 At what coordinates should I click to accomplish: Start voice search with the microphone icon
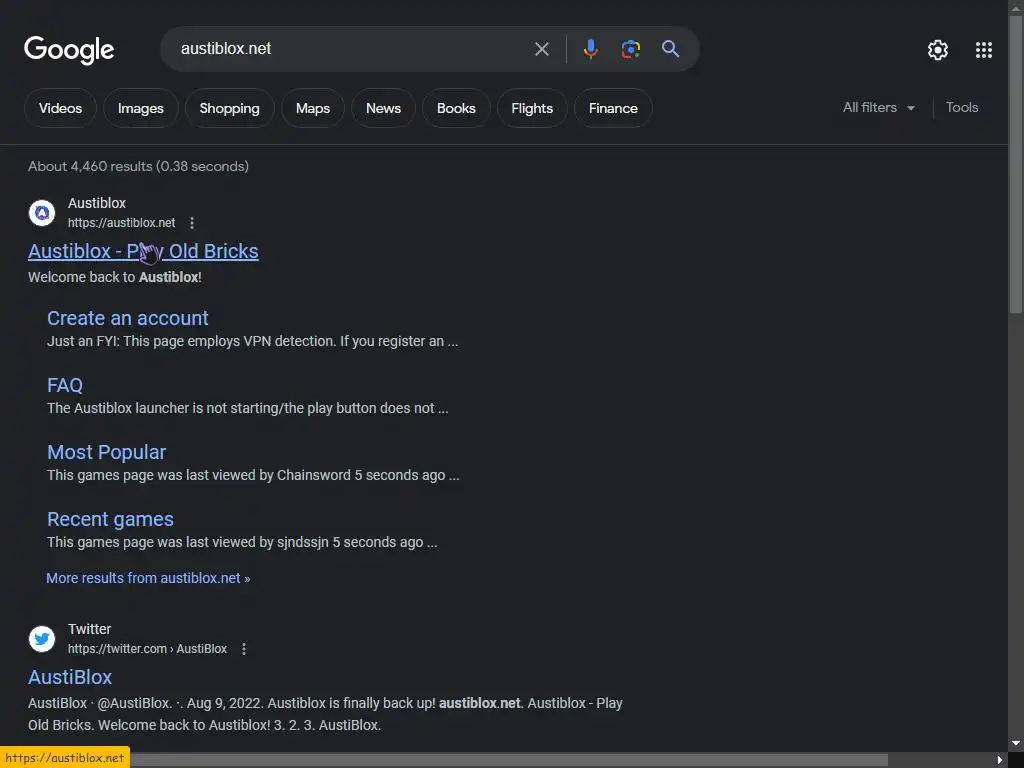(x=590, y=49)
